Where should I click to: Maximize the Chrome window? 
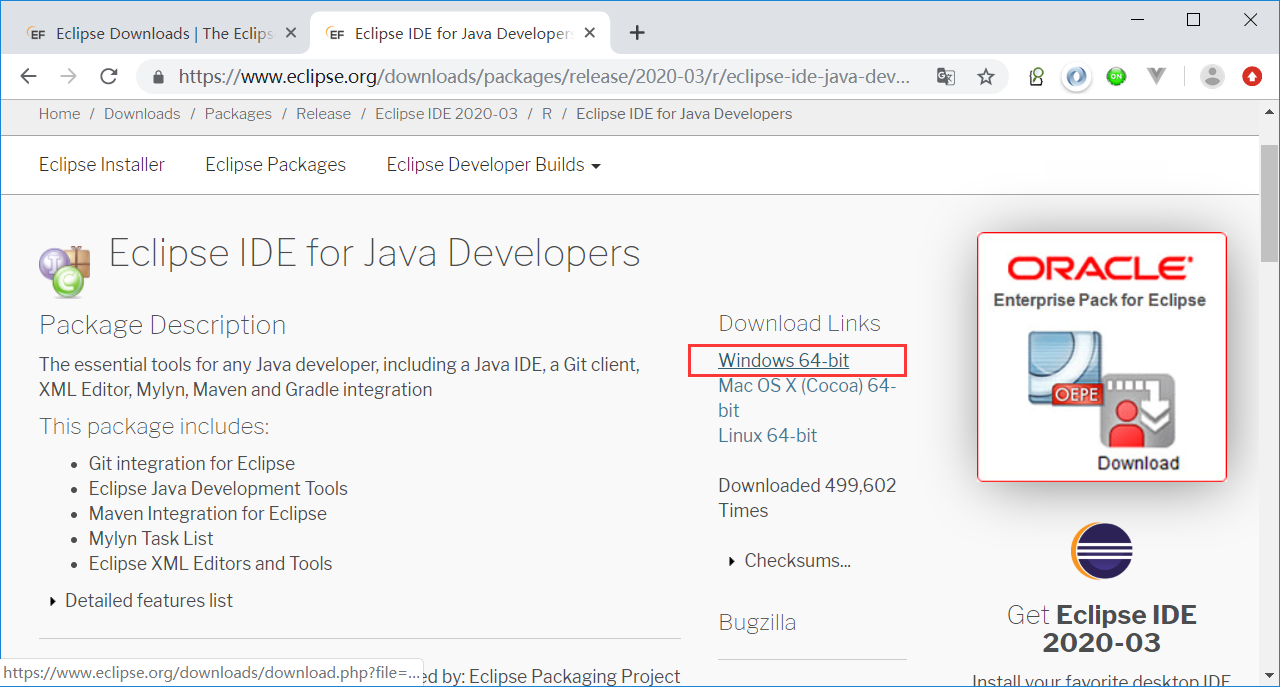1193,19
